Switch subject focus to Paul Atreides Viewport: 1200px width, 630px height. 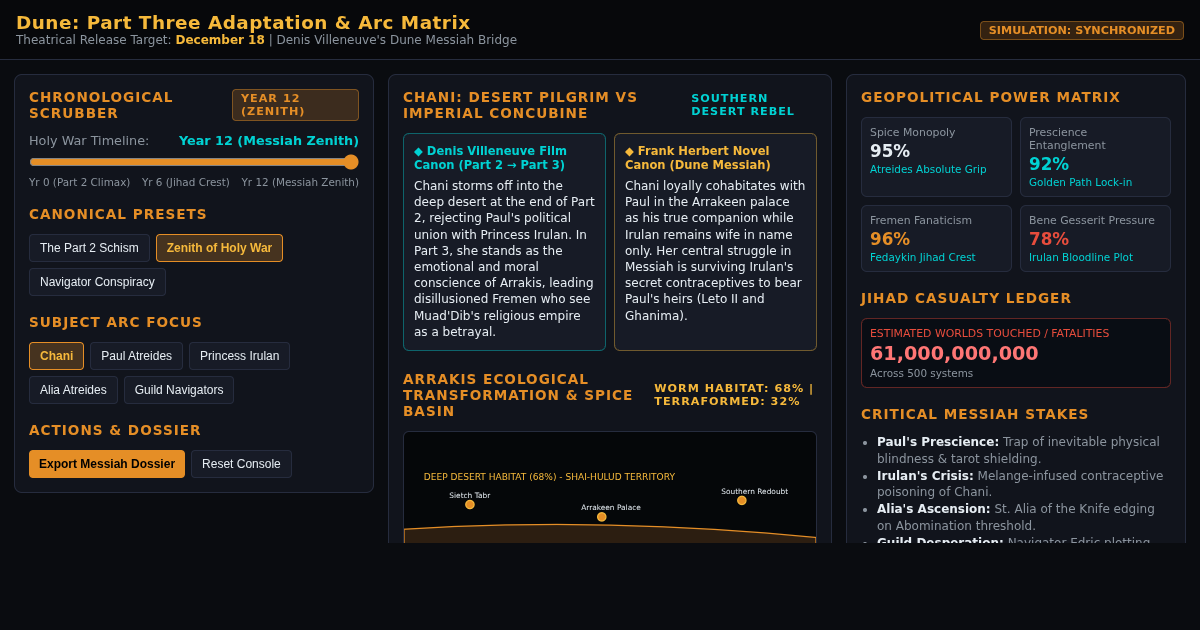pyautogui.click(x=136, y=356)
